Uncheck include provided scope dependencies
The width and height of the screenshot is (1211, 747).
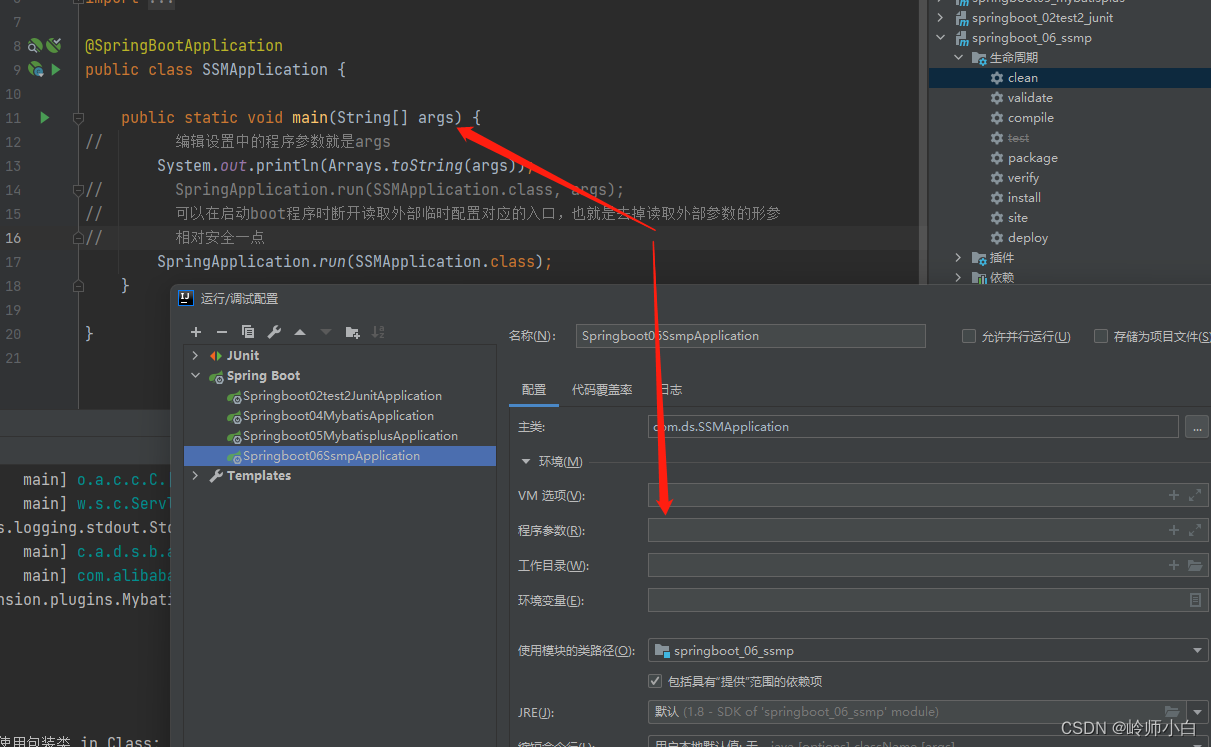[x=655, y=681]
